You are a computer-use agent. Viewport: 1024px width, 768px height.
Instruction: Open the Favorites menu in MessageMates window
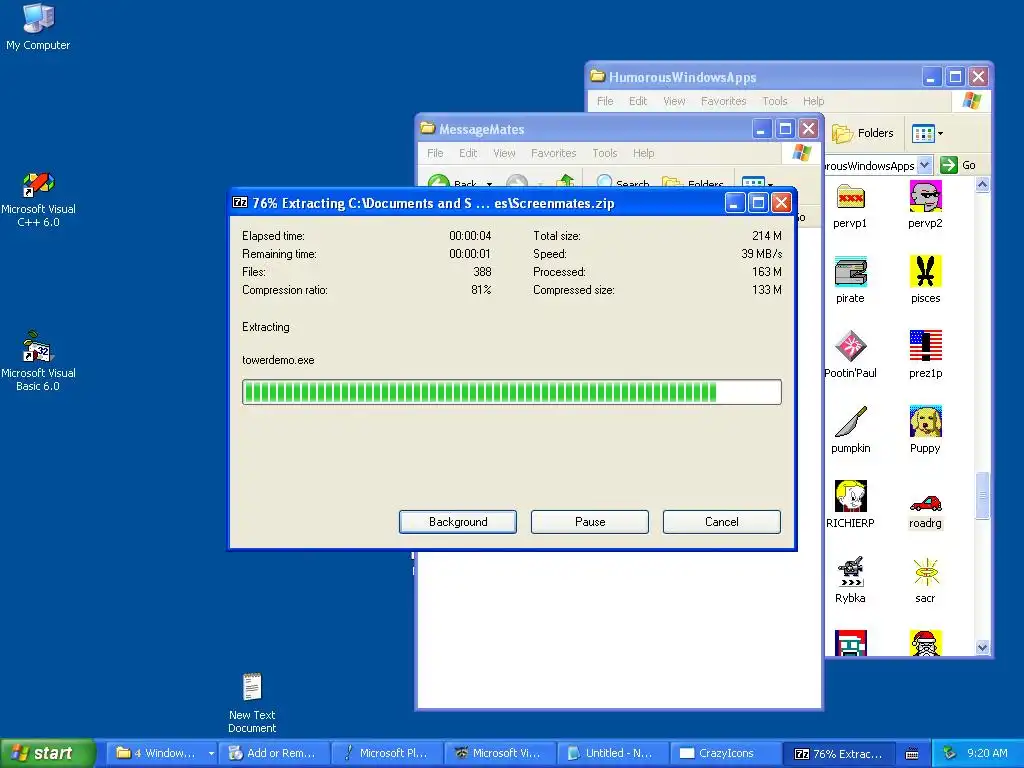point(554,153)
